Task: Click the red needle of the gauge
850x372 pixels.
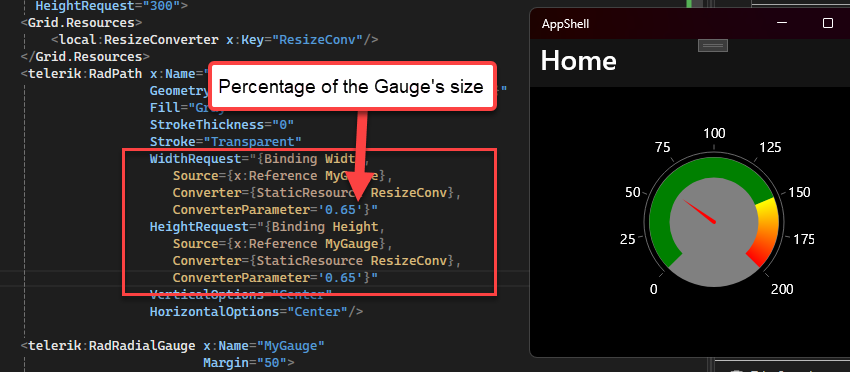Action: 700,212
